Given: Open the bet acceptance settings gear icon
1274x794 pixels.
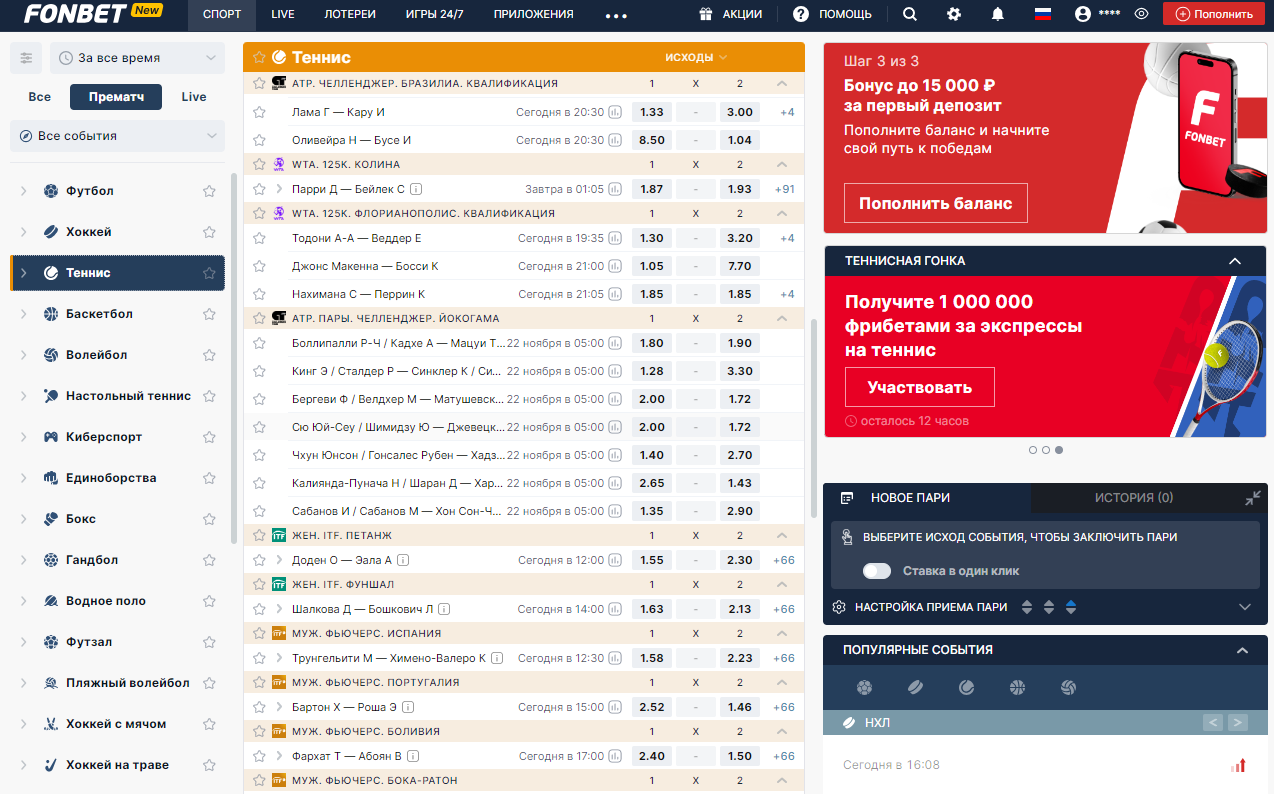Looking at the screenshot, I should click(x=839, y=607).
